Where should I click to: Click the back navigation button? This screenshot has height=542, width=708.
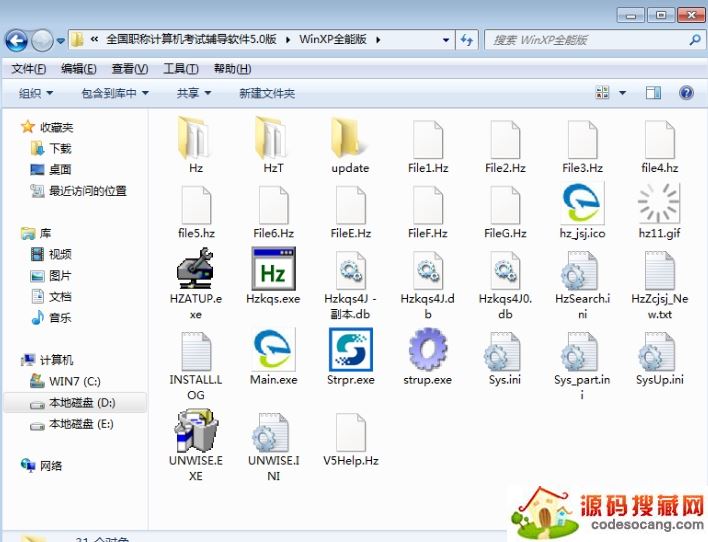point(17,41)
